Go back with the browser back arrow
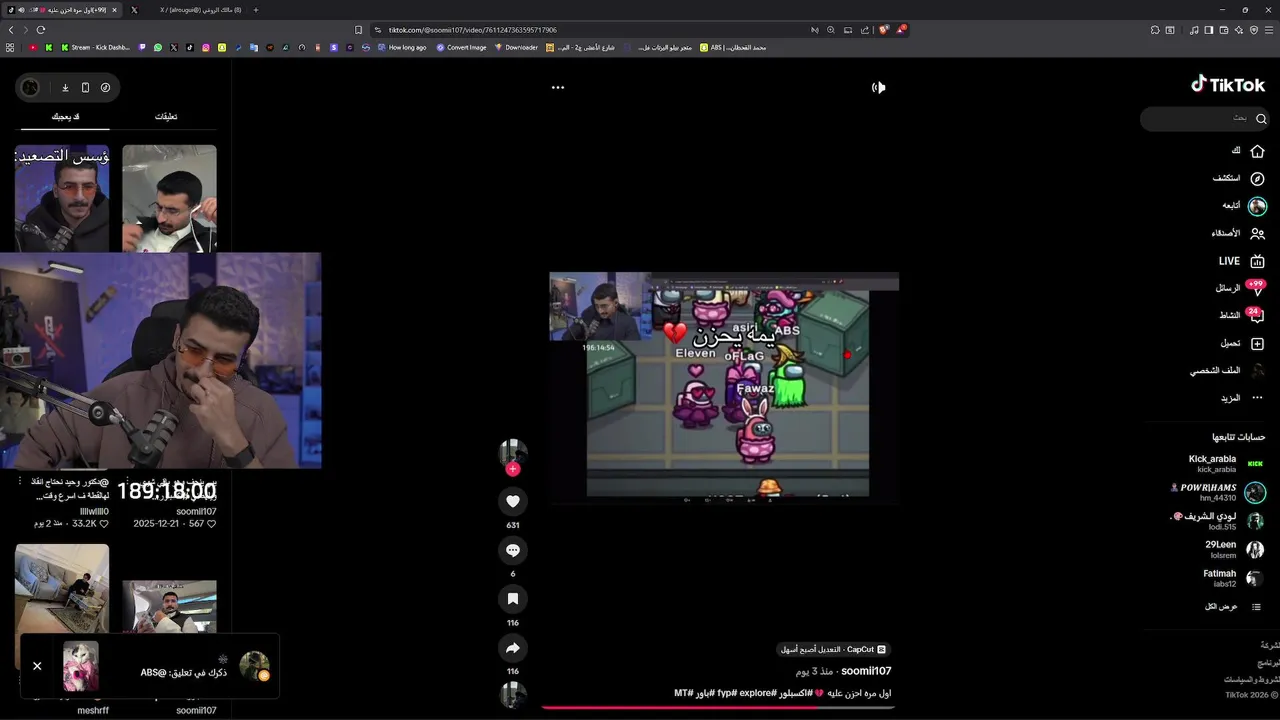 [11, 30]
